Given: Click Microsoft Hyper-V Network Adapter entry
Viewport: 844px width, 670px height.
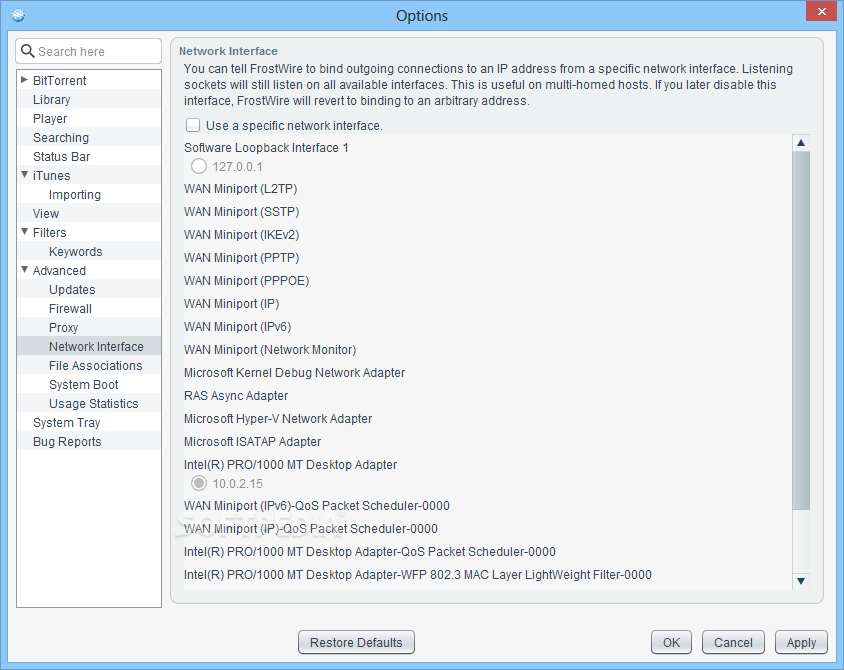Looking at the screenshot, I should tap(278, 419).
